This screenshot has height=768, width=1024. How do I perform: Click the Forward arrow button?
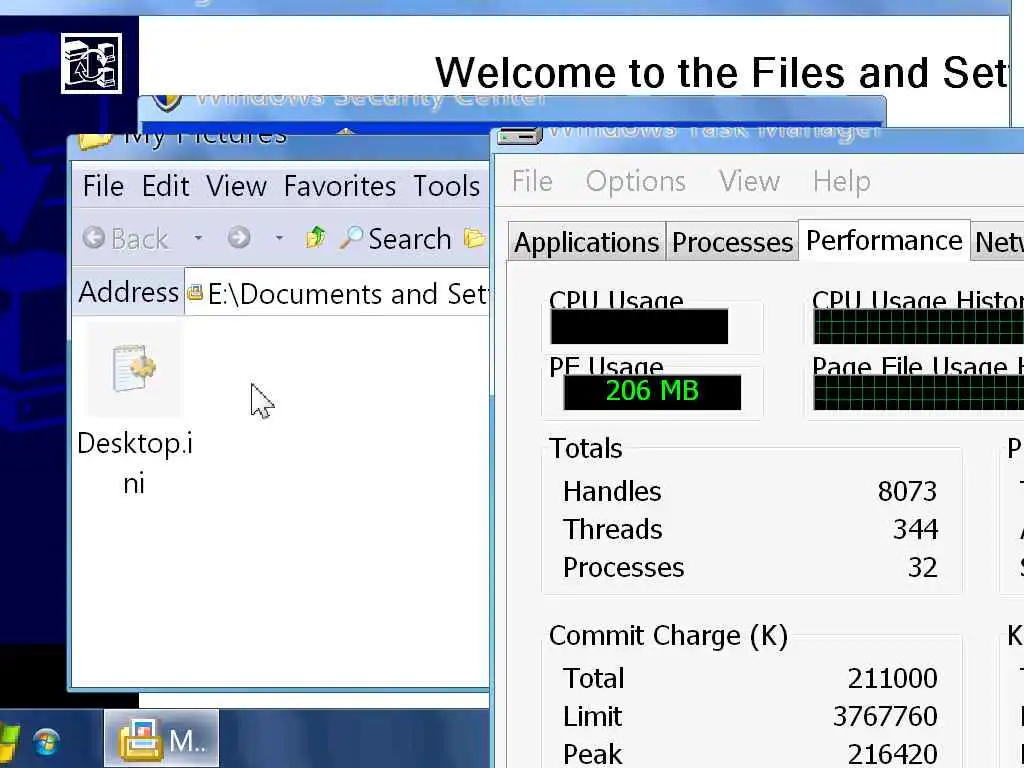coord(239,238)
